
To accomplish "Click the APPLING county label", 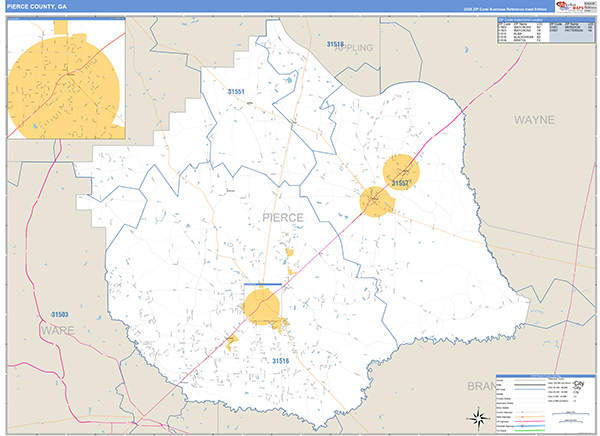I will [354, 48].
